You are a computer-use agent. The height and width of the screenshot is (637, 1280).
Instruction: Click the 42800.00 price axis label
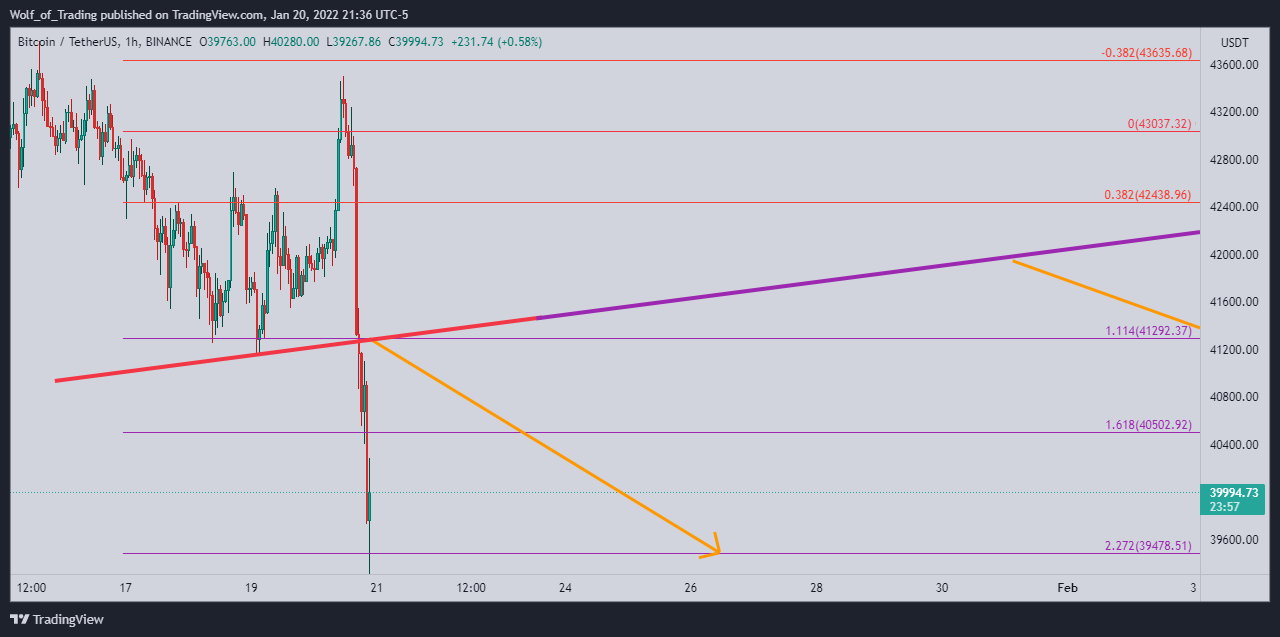tap(1233, 160)
